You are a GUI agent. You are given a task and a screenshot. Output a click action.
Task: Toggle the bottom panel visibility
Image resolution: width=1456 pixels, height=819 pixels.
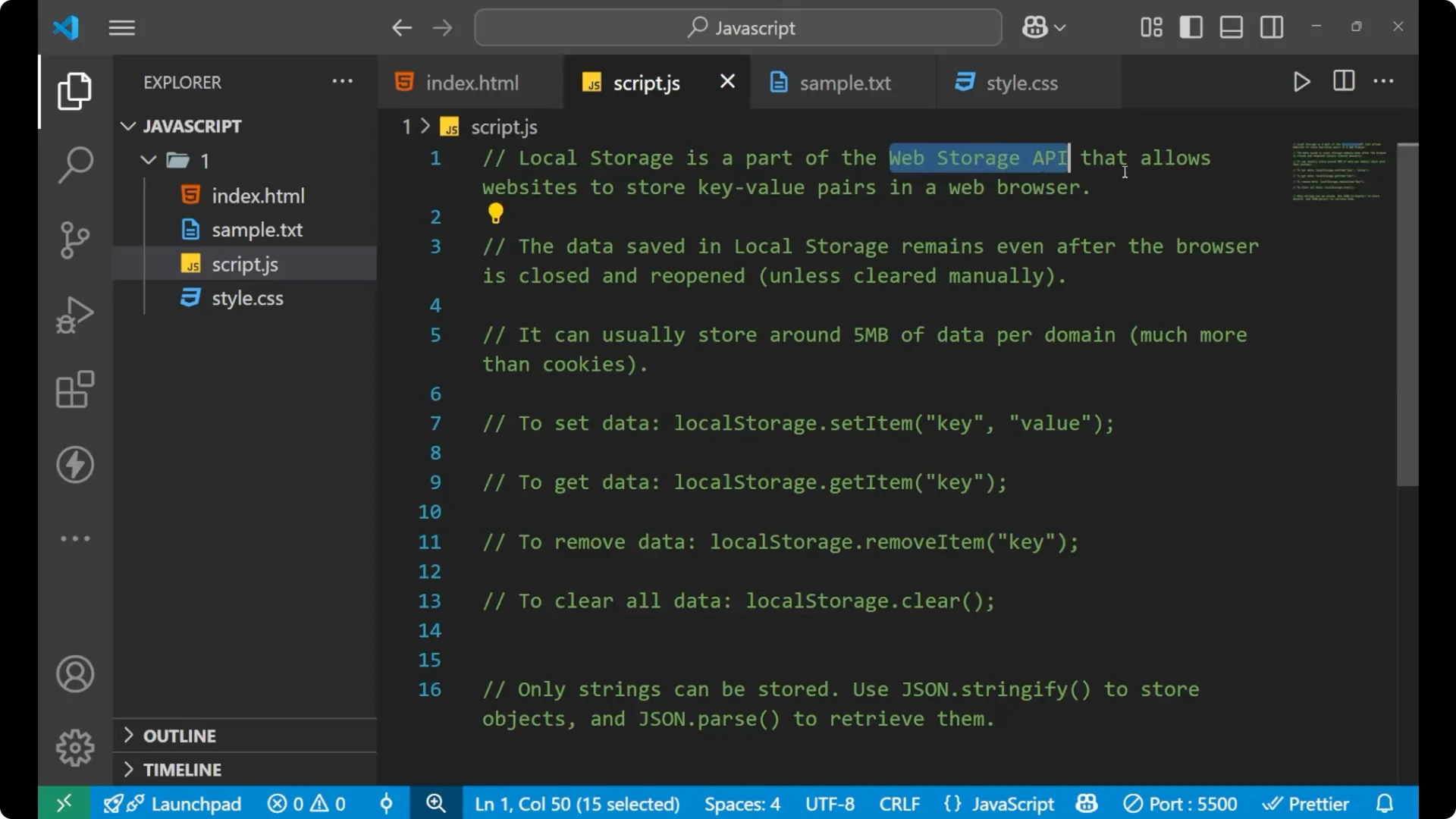click(x=1230, y=27)
